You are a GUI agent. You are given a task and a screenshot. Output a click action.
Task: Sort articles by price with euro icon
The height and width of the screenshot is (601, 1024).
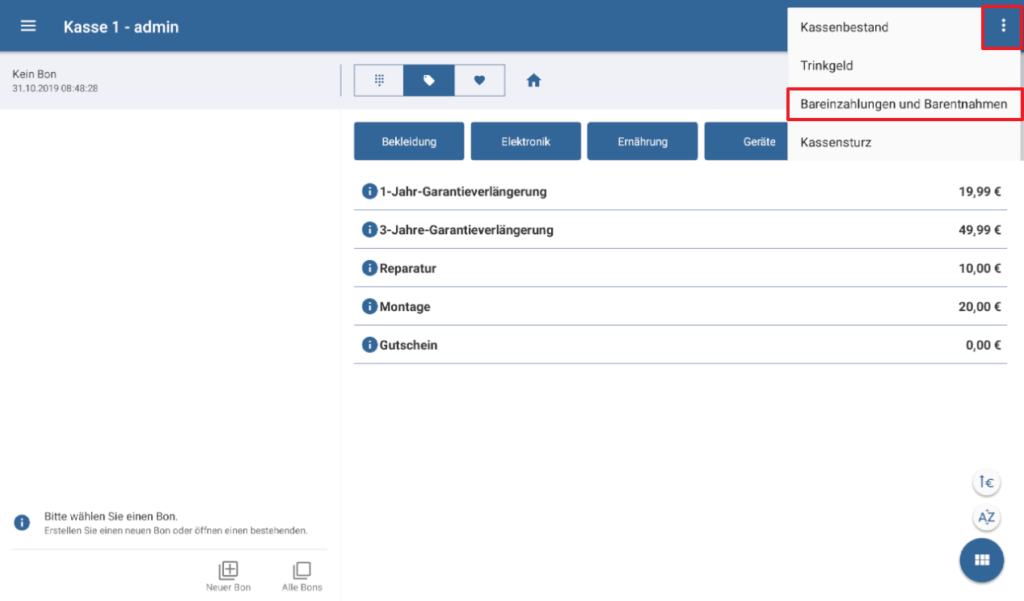[986, 483]
